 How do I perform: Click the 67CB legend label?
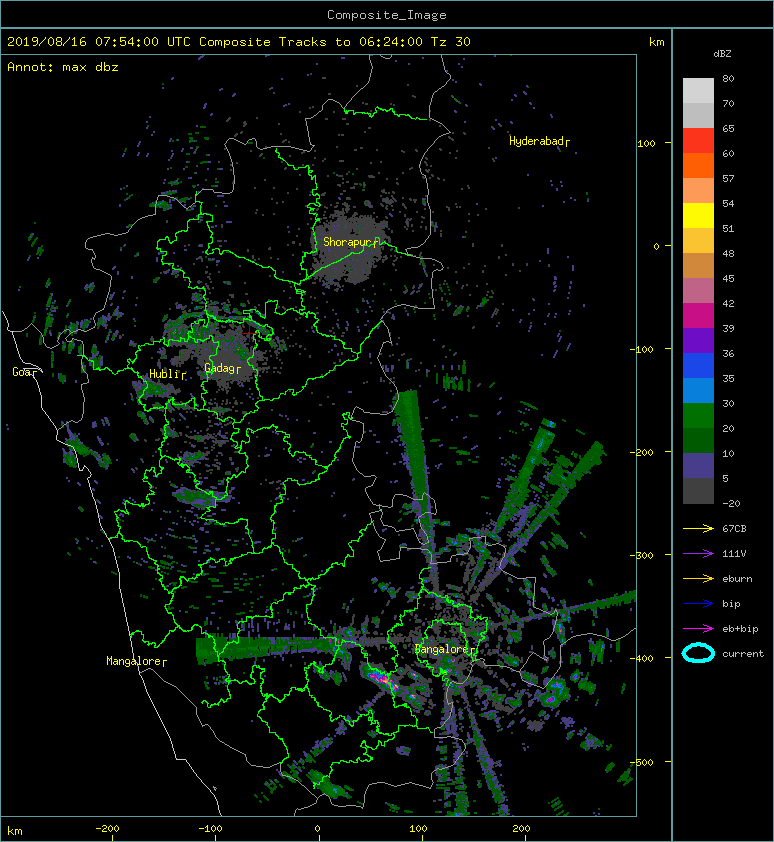(734, 529)
